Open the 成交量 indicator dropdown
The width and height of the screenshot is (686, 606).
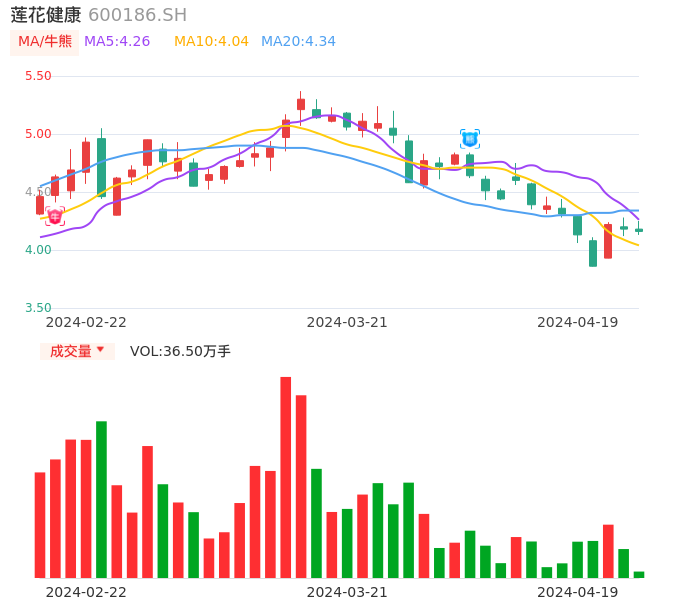[x=77, y=351]
